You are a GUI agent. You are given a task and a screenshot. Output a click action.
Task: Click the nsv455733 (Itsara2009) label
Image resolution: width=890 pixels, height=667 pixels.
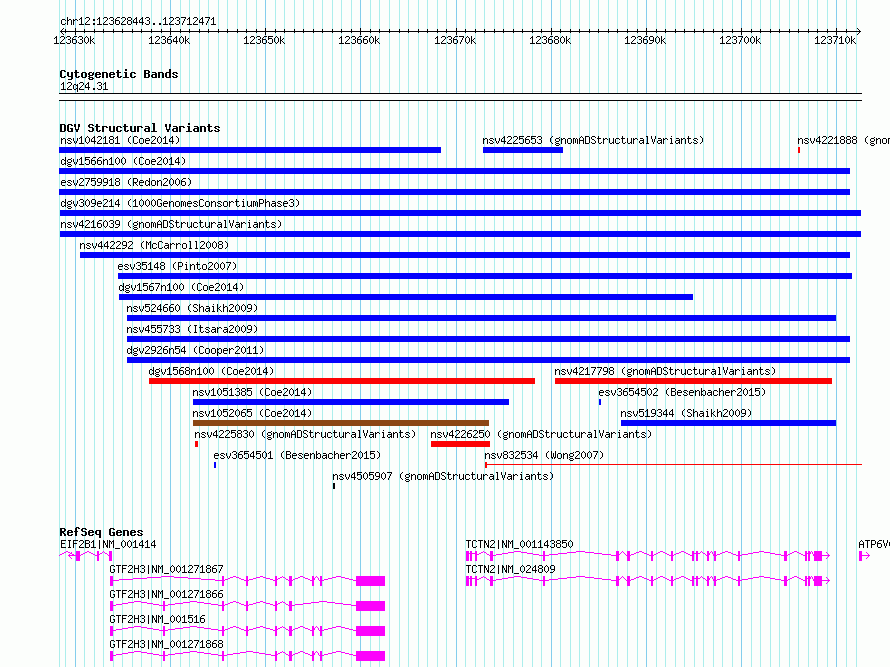192,329
